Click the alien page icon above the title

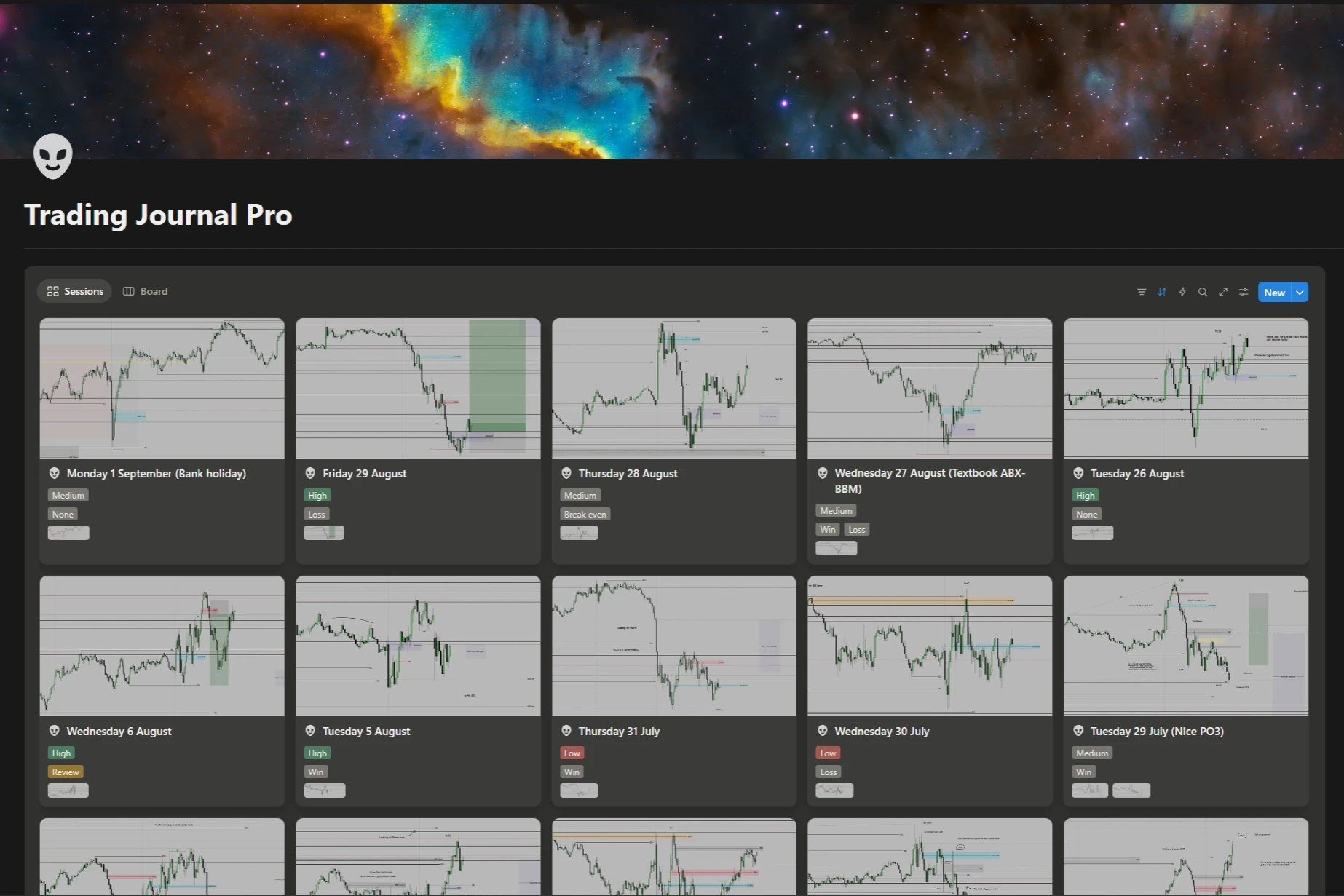tap(52, 156)
